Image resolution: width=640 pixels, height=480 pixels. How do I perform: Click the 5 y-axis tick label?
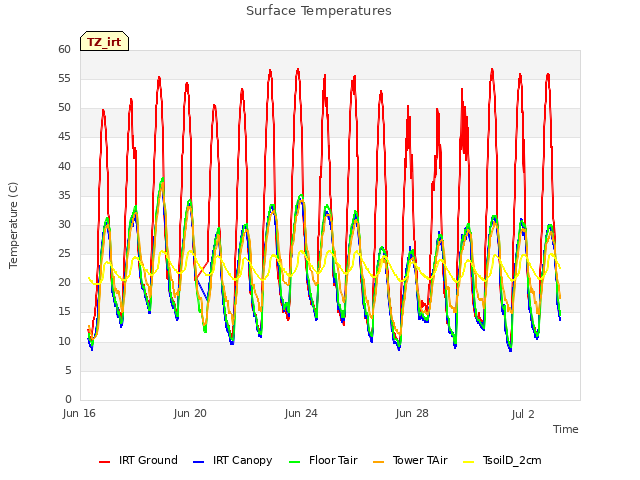click(x=68, y=370)
